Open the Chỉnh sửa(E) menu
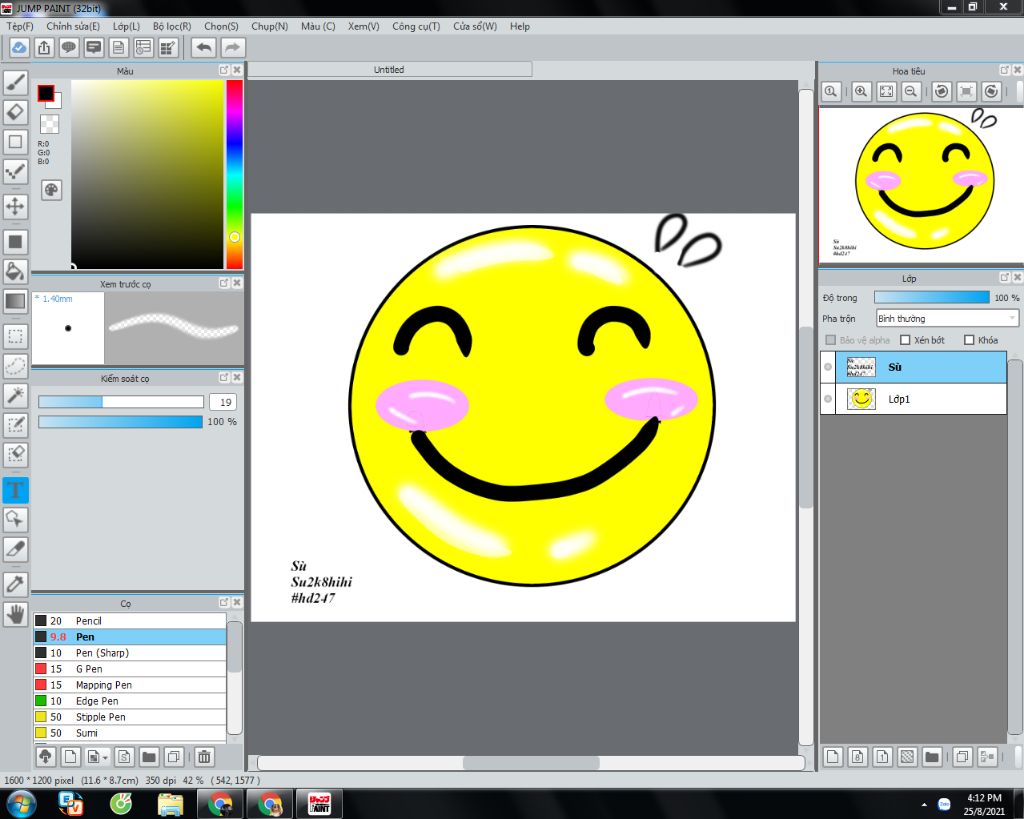 tap(73, 26)
